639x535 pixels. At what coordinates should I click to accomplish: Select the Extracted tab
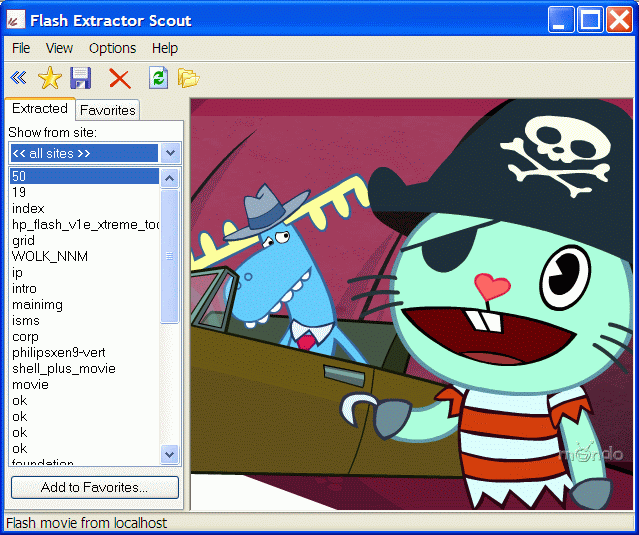point(40,109)
